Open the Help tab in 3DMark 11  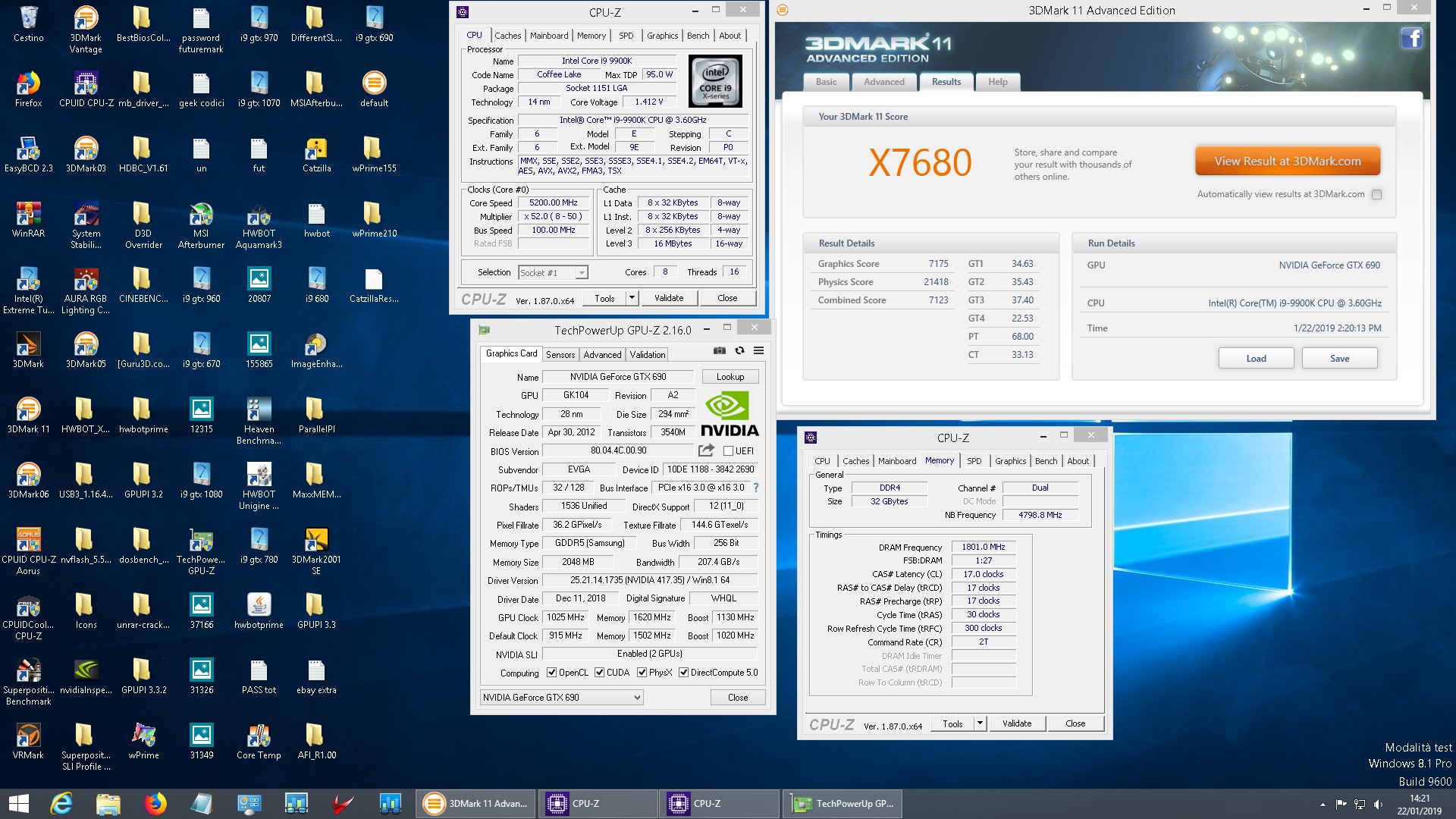[x=997, y=82]
